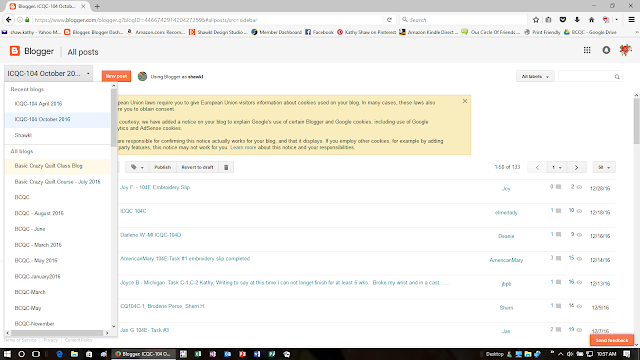Open Google notifications bell
This screenshot has height=360, width=640.
point(606,50)
